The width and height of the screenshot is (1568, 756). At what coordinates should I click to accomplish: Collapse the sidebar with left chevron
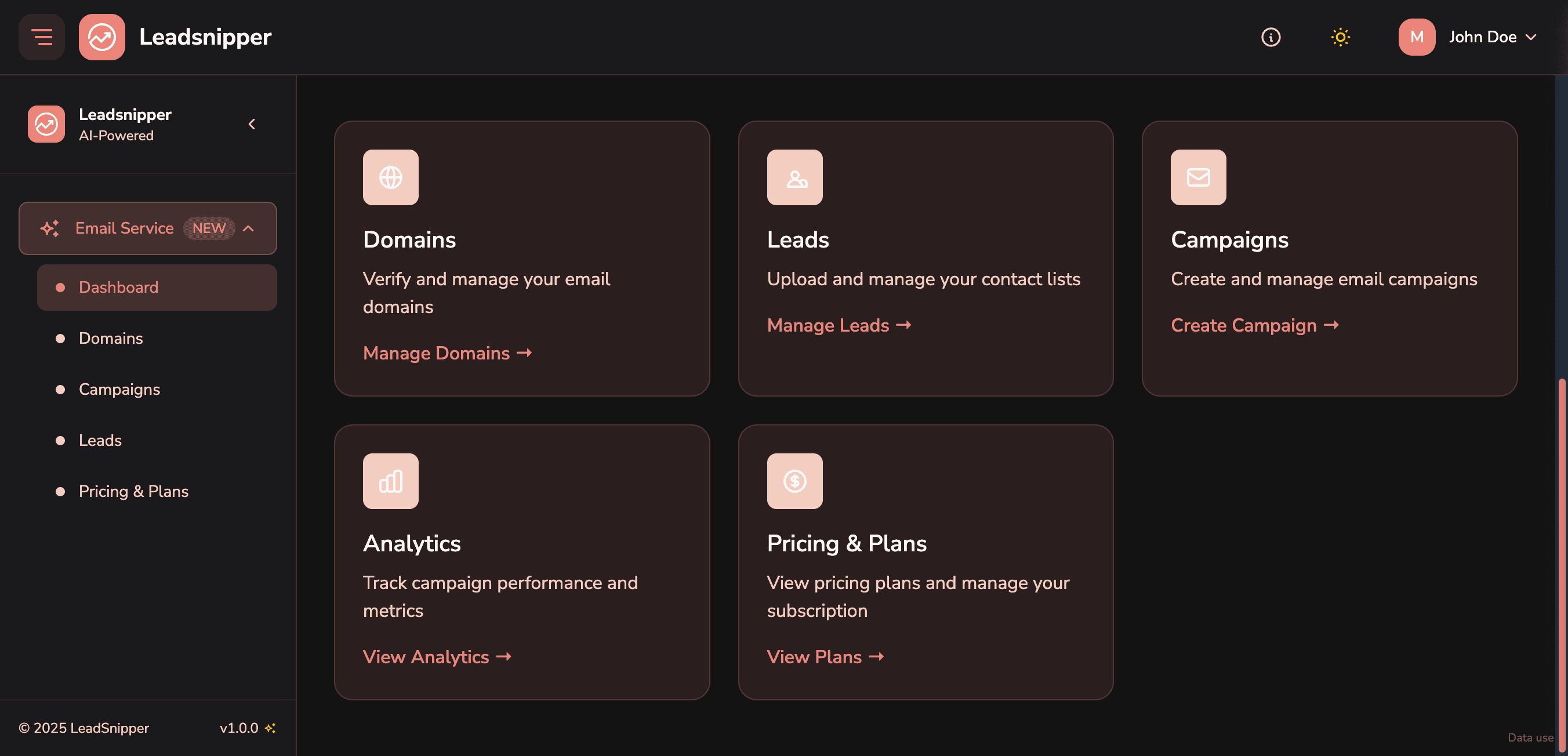pyautogui.click(x=252, y=124)
